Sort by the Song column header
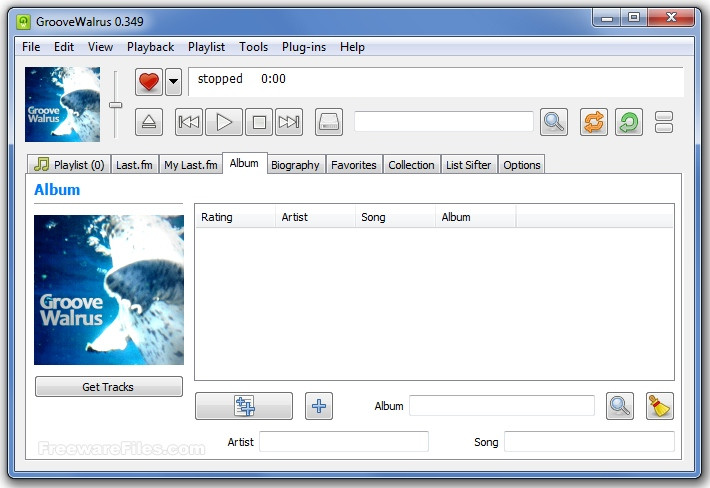 395,217
